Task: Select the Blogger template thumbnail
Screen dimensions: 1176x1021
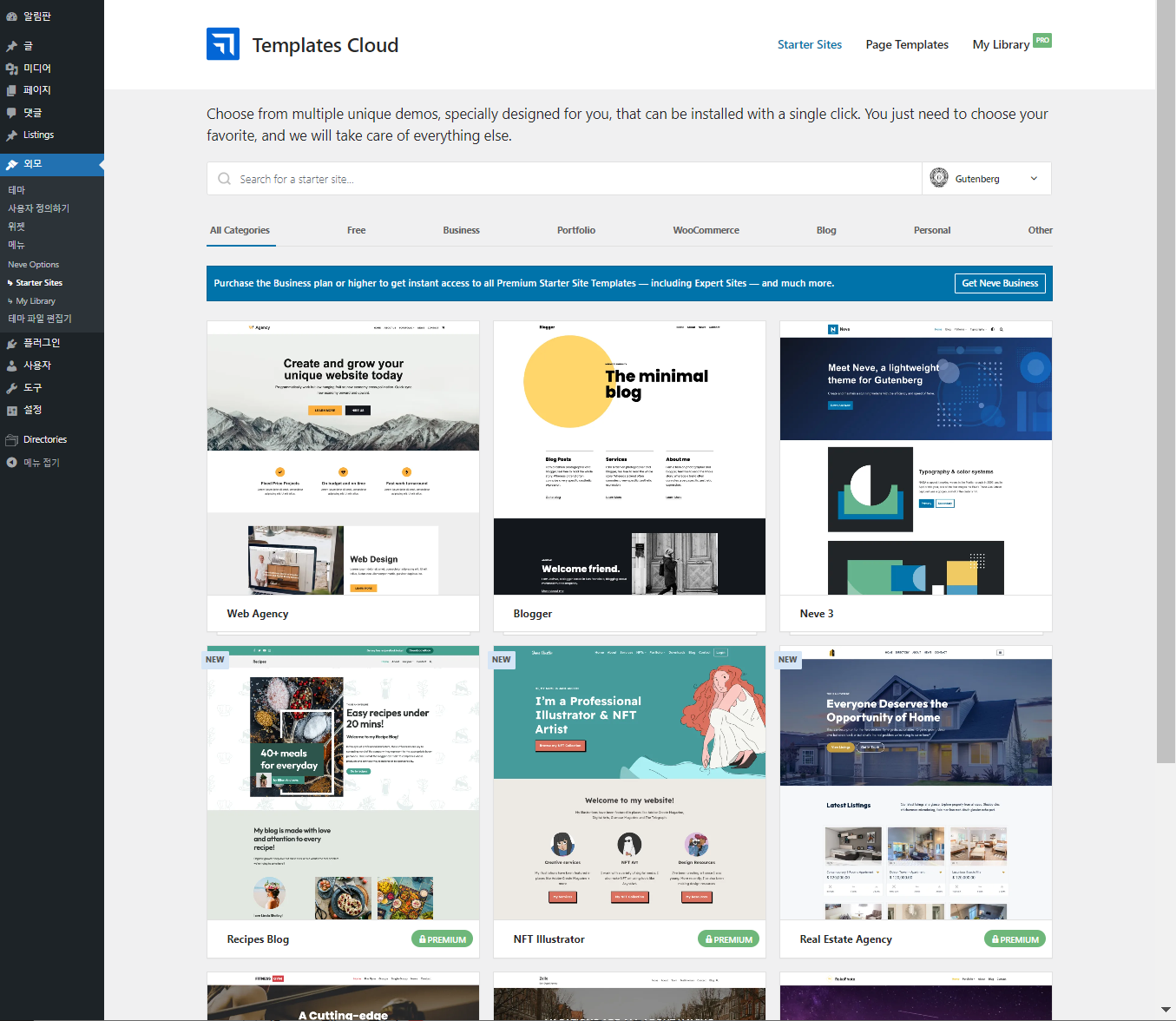Action: (629, 458)
